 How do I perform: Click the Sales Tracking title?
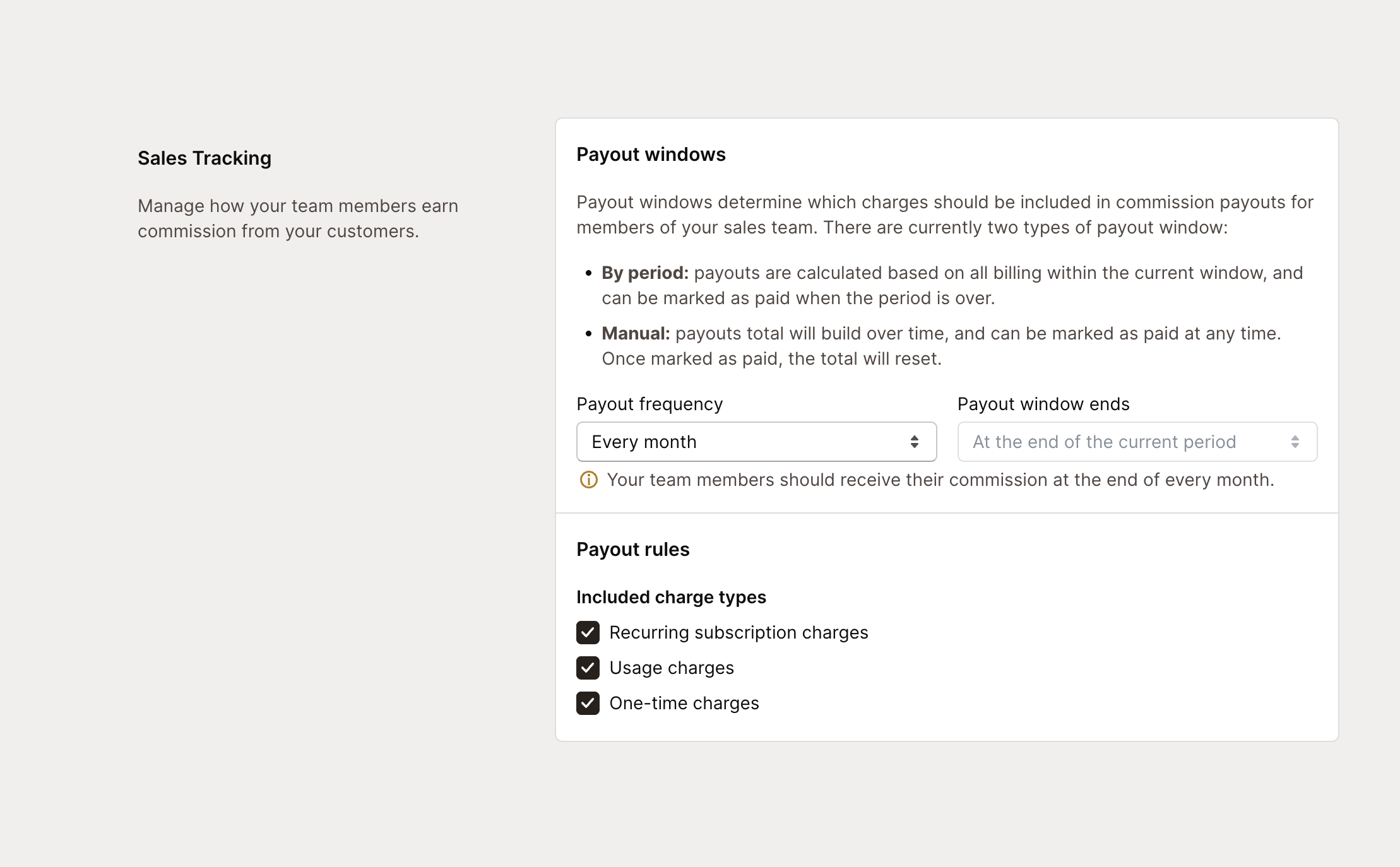pyautogui.click(x=204, y=158)
